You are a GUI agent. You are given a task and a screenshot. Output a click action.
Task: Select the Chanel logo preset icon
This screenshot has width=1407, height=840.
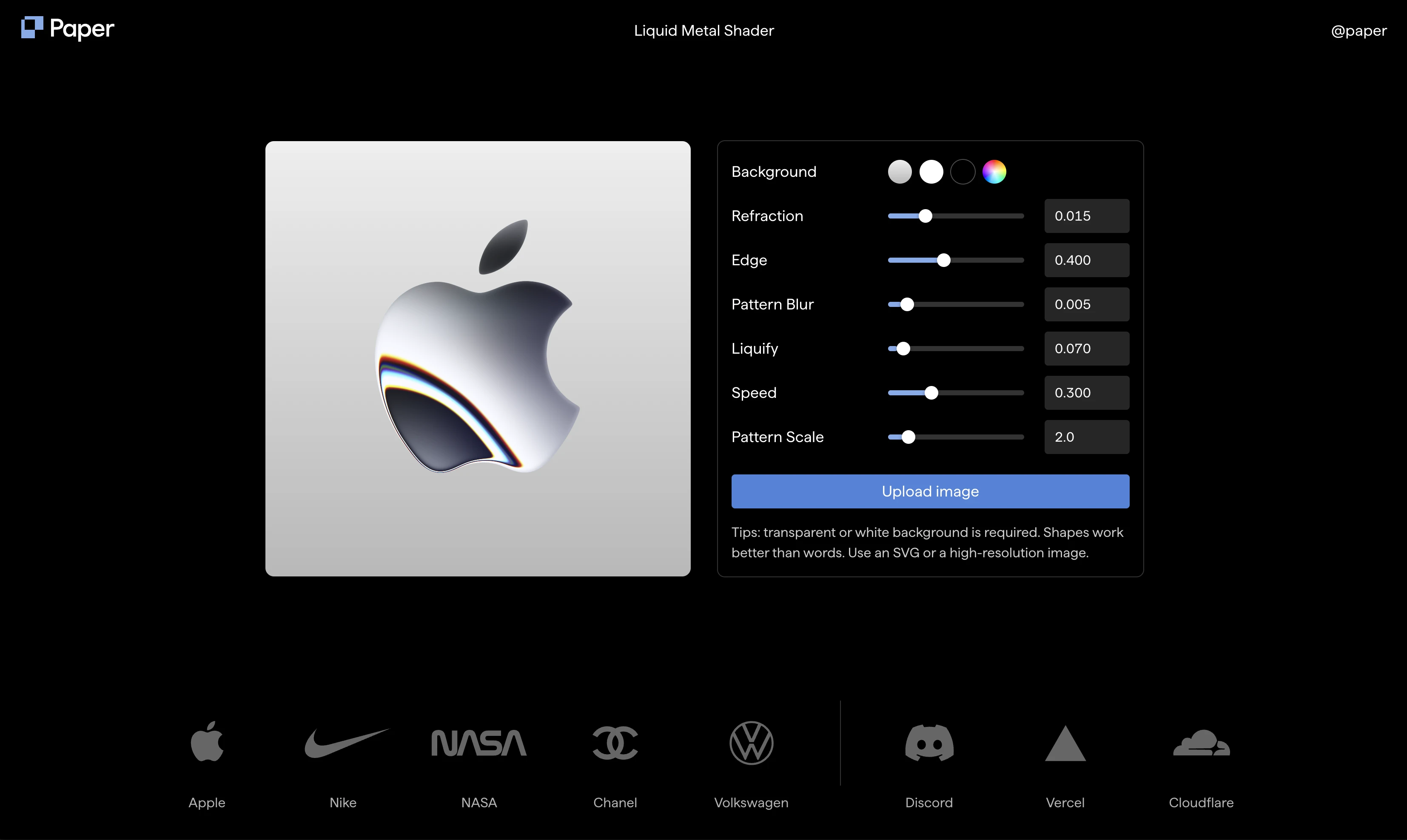point(615,743)
